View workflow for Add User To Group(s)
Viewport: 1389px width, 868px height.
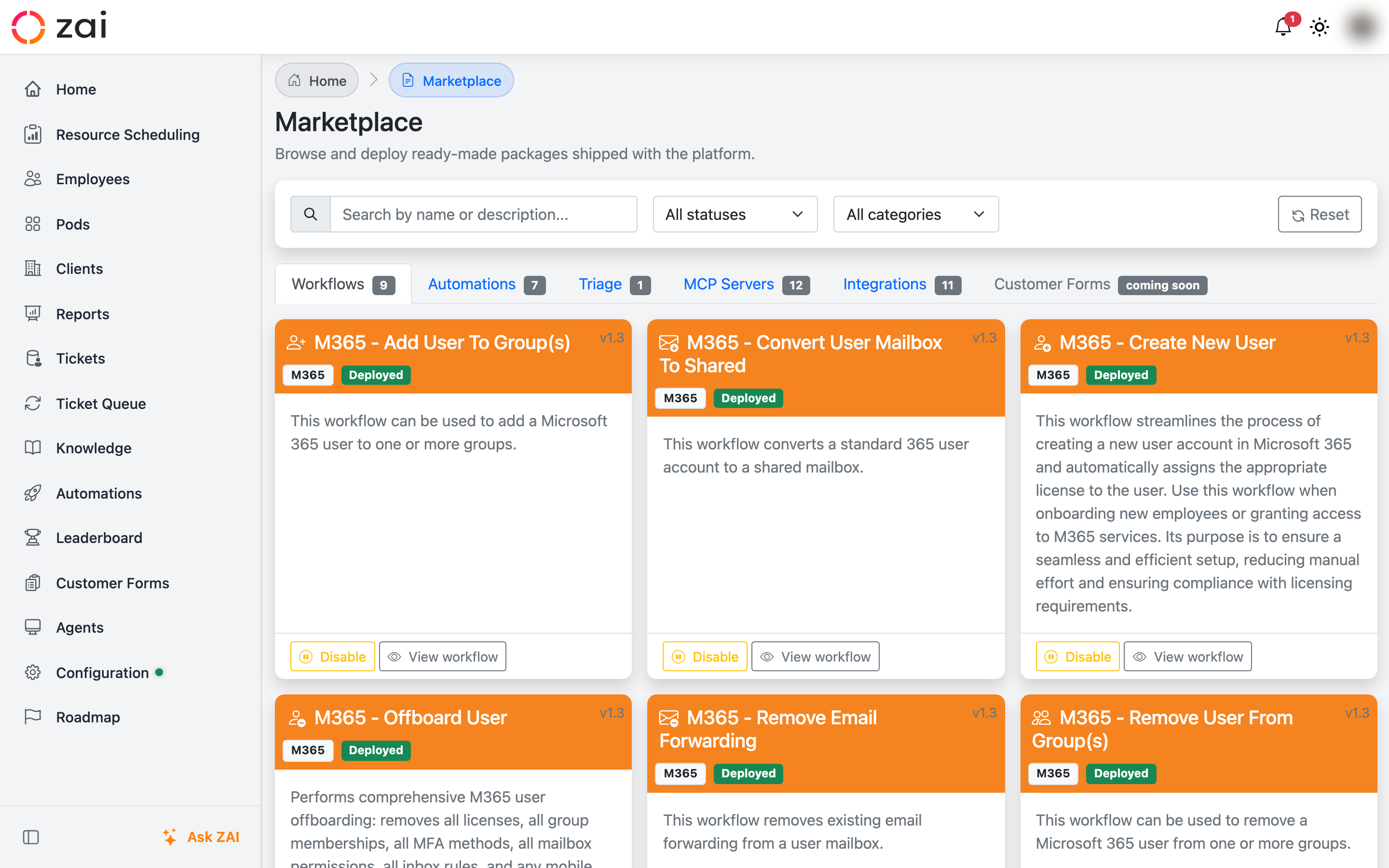coord(443,656)
